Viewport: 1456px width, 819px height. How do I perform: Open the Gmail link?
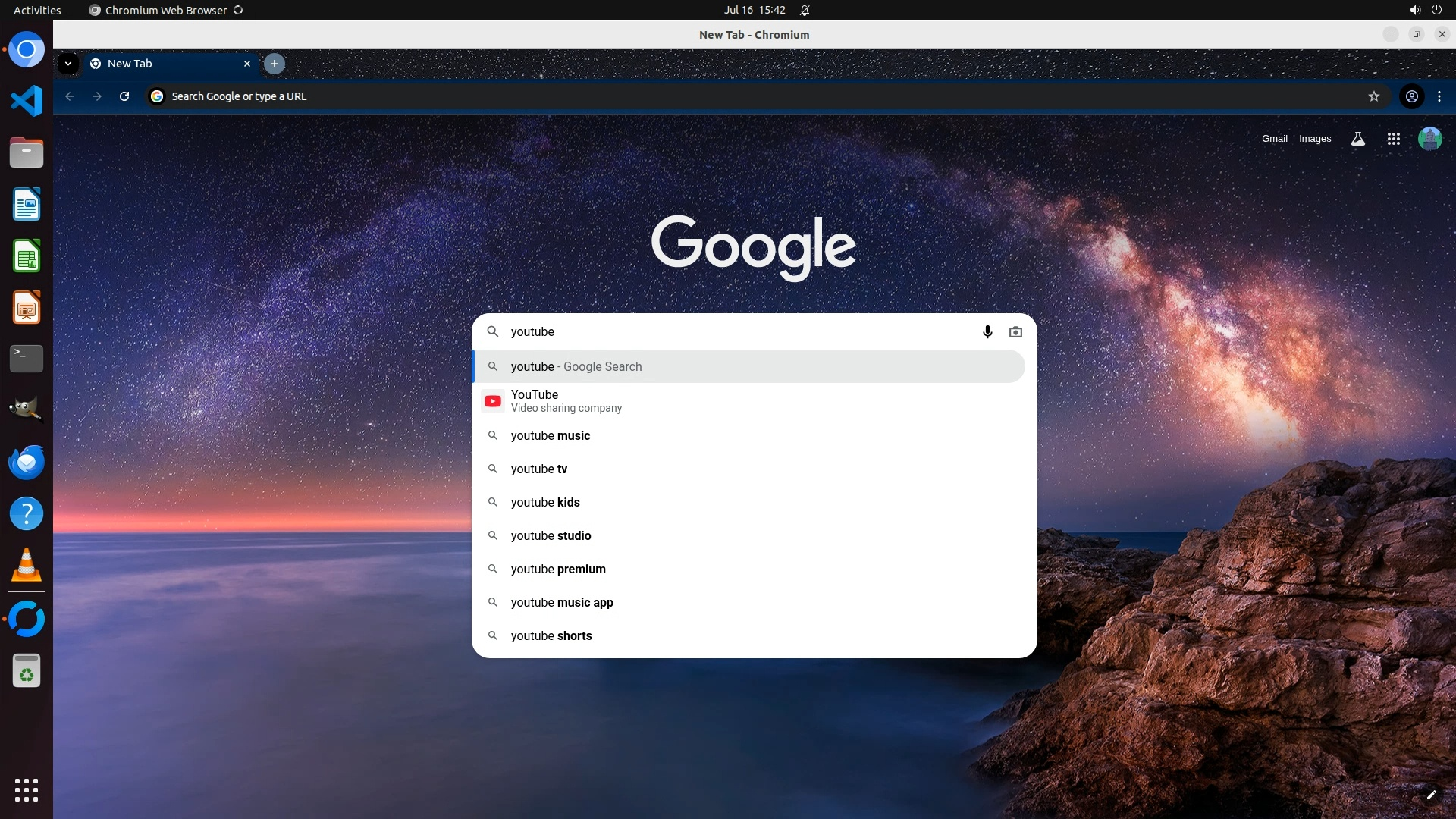[x=1274, y=139]
